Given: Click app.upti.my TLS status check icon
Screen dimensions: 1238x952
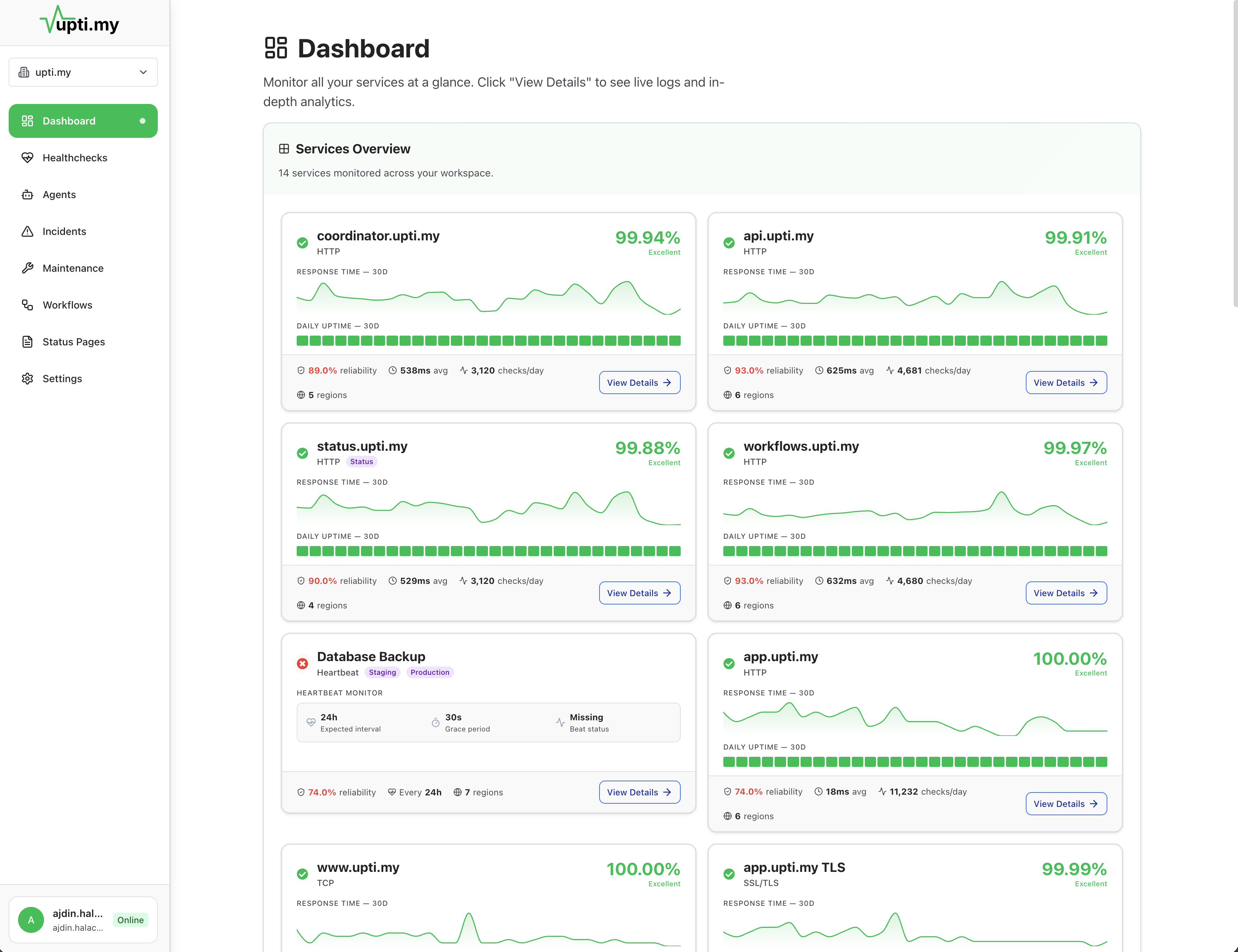Looking at the screenshot, I should click(729, 874).
